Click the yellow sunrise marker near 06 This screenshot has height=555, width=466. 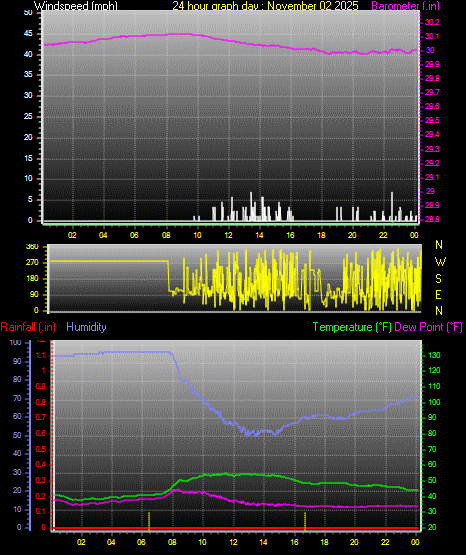pos(149,522)
